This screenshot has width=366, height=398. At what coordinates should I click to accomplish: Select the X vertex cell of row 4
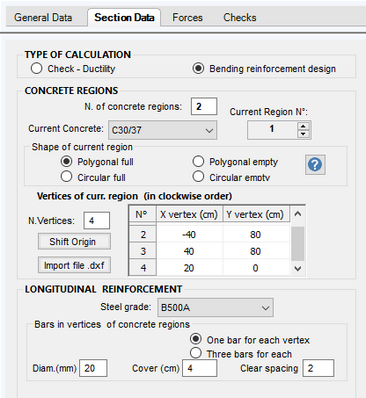click(189, 268)
